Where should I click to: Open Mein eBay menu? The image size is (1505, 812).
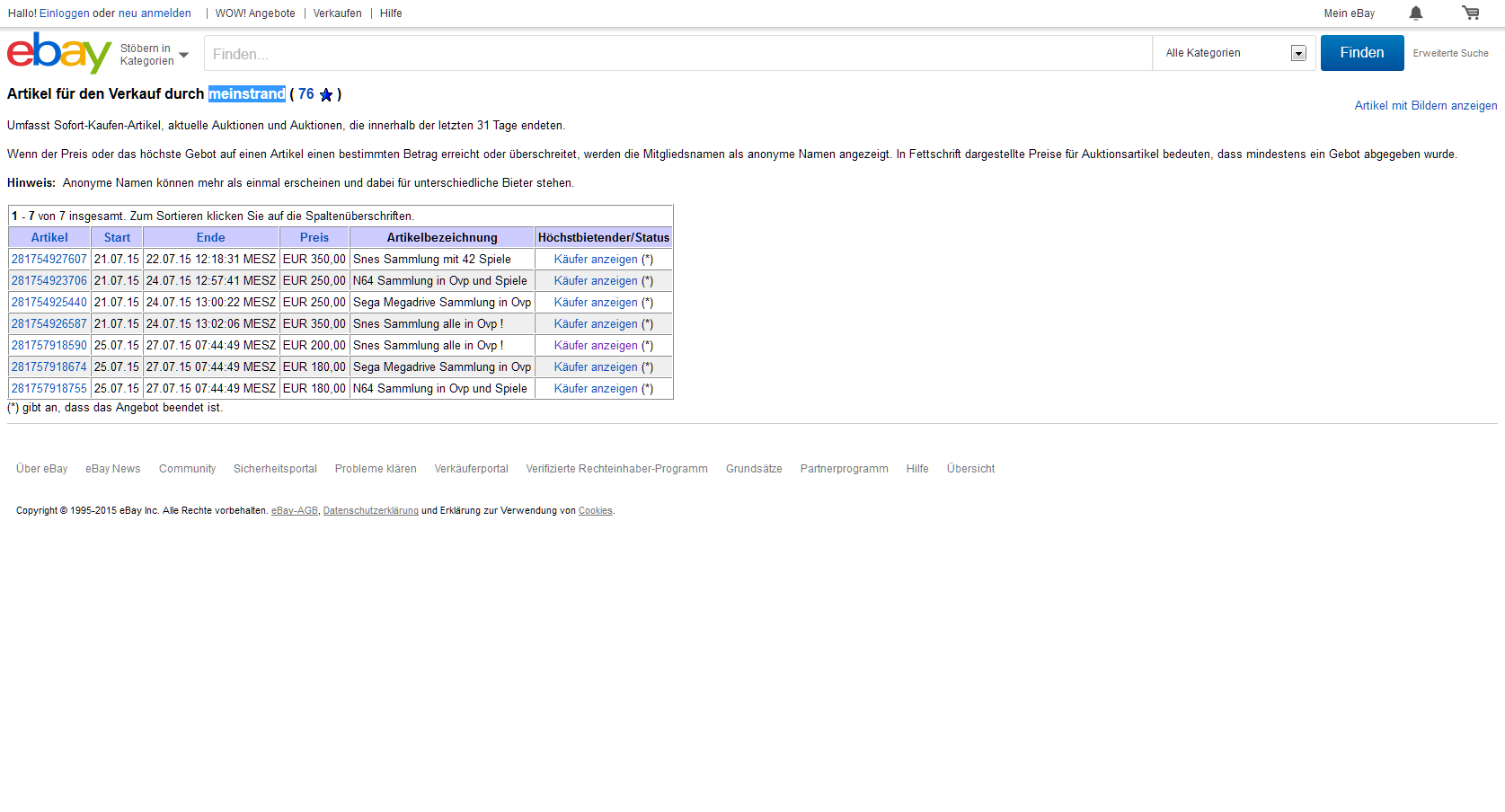click(x=1349, y=13)
